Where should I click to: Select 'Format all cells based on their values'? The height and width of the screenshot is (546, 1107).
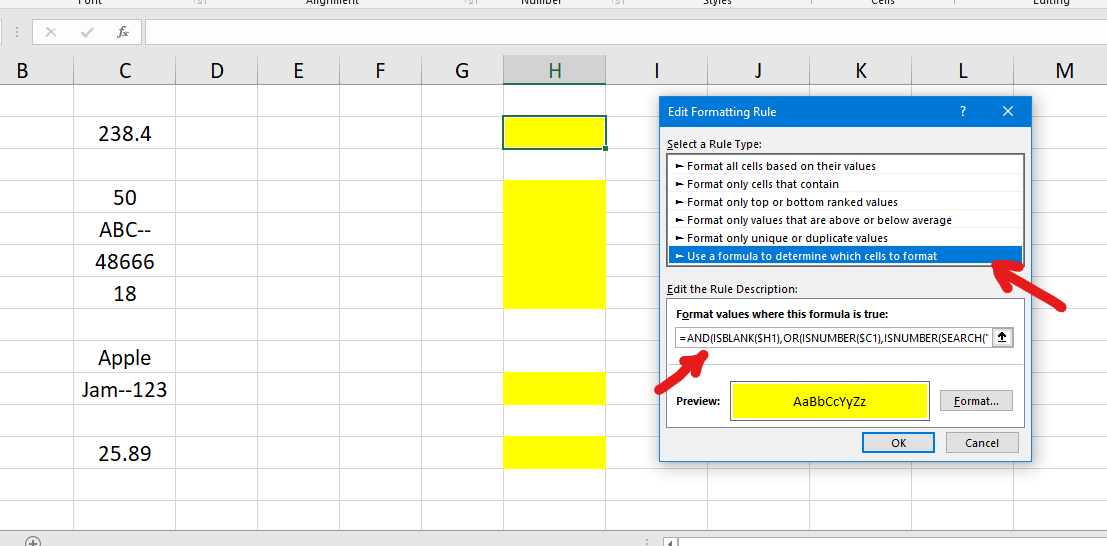[845, 166]
